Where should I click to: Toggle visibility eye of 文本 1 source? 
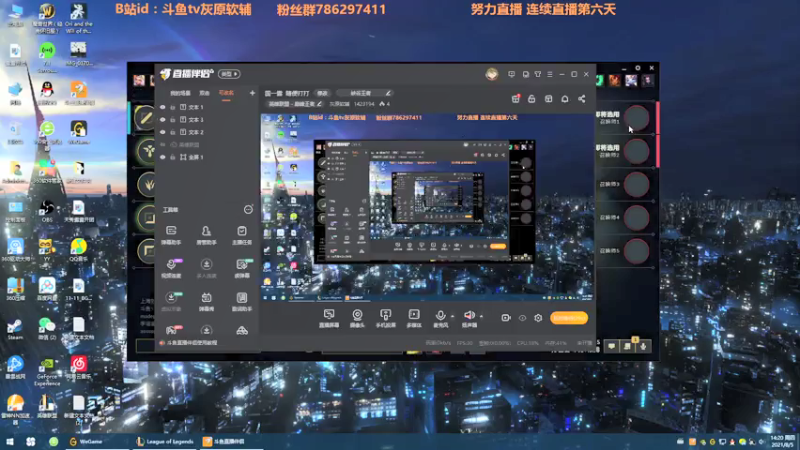coord(163,107)
